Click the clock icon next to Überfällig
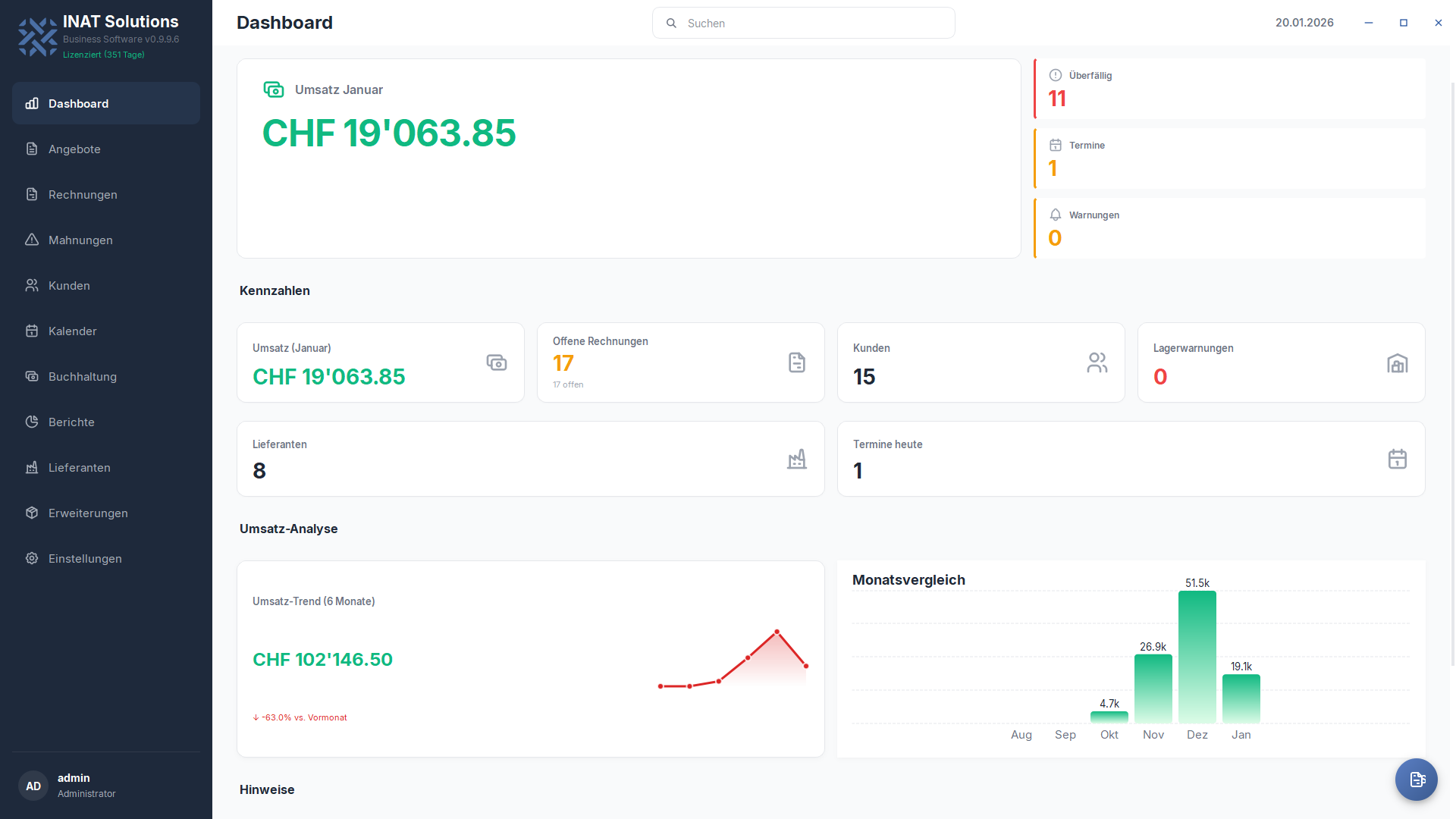1456x819 pixels. [x=1054, y=75]
